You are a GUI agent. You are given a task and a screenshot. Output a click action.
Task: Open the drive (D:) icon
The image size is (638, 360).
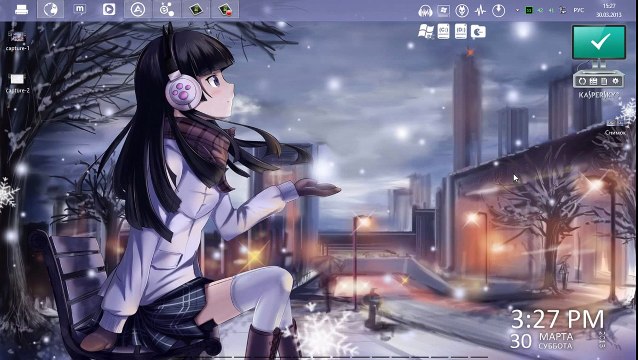pos(461,31)
